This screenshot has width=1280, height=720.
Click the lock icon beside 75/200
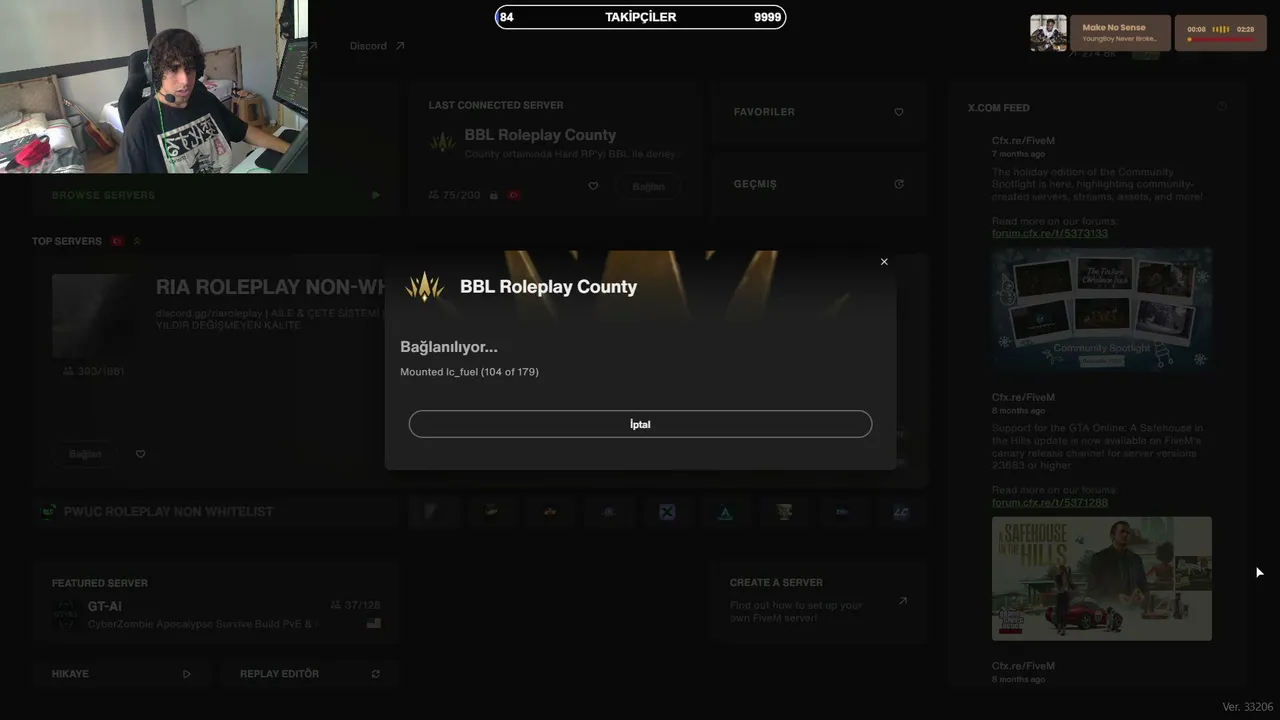pyautogui.click(x=493, y=195)
